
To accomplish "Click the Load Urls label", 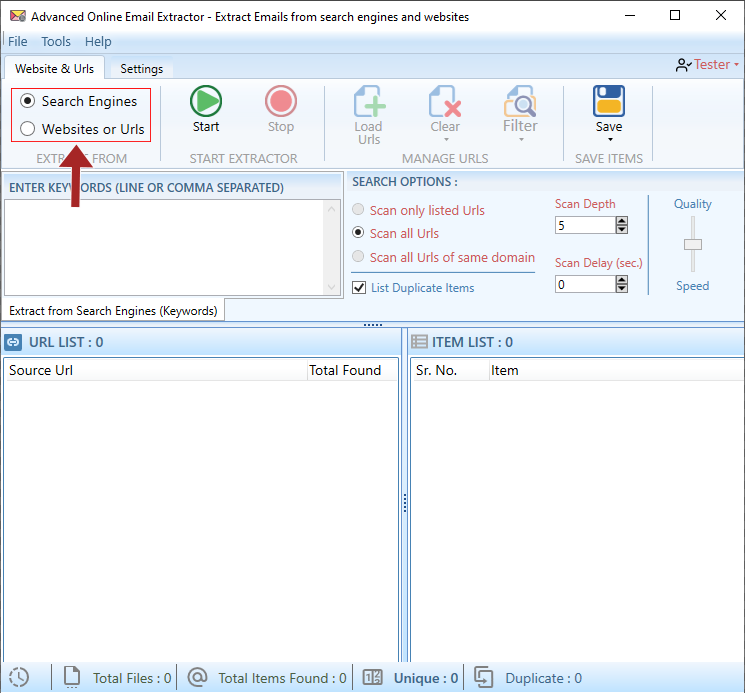I will (369, 133).
